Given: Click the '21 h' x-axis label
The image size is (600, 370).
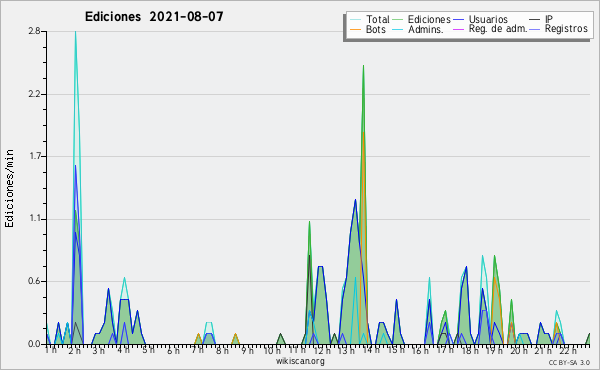Looking at the screenshot, I should [544, 350].
